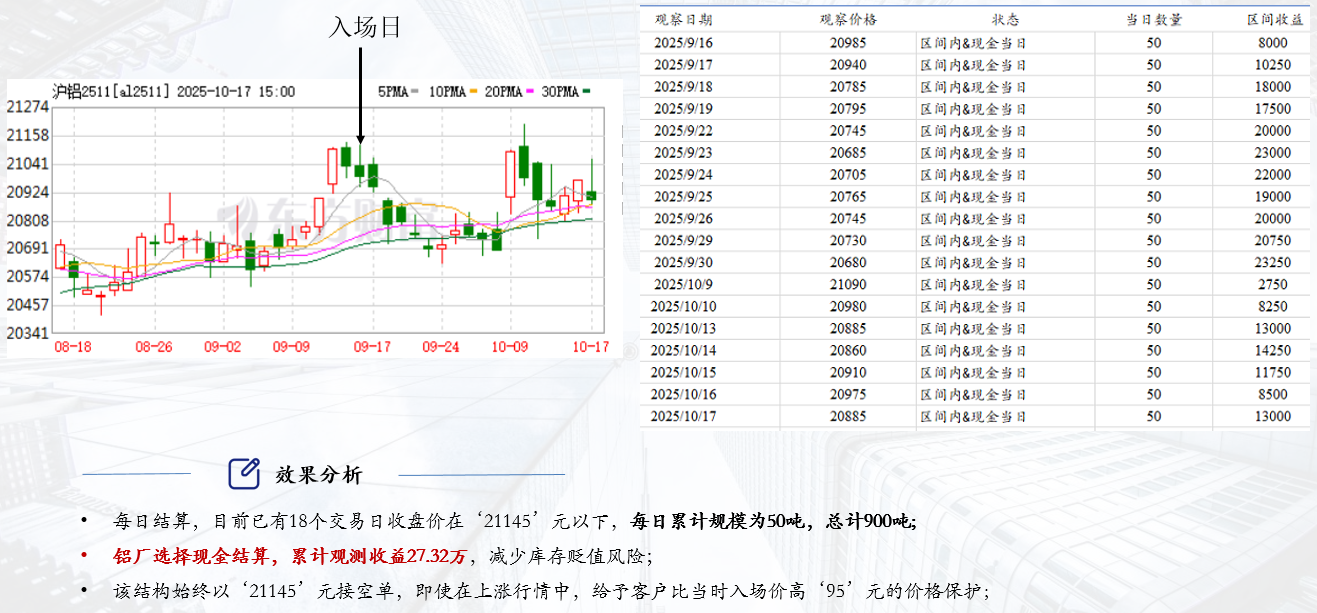Image resolution: width=1317 pixels, height=613 pixels.
Task: Click the date cell 2025/9/19
Action: (x=684, y=109)
